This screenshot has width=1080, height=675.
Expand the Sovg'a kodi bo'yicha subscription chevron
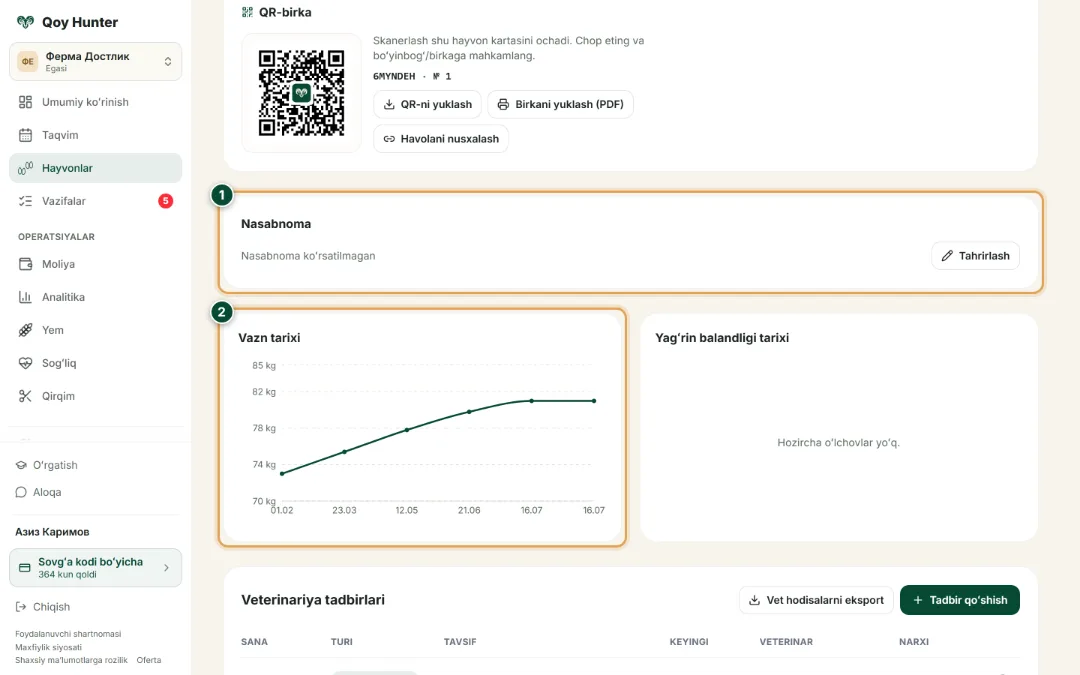166,568
